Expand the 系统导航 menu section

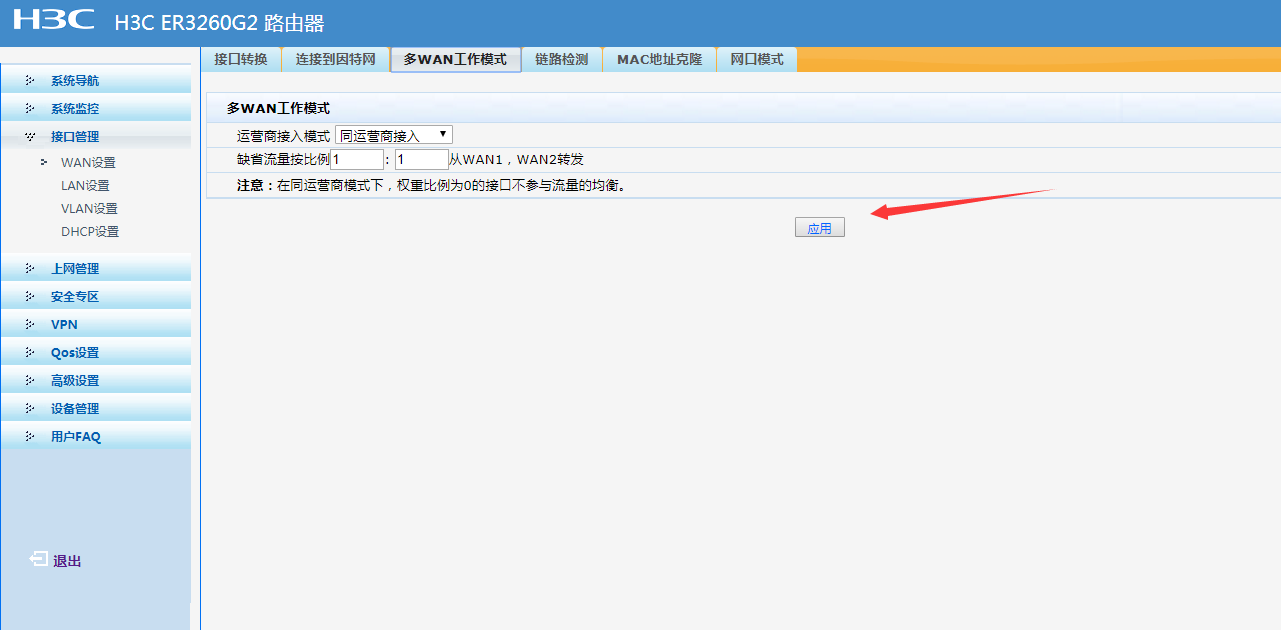pos(96,81)
